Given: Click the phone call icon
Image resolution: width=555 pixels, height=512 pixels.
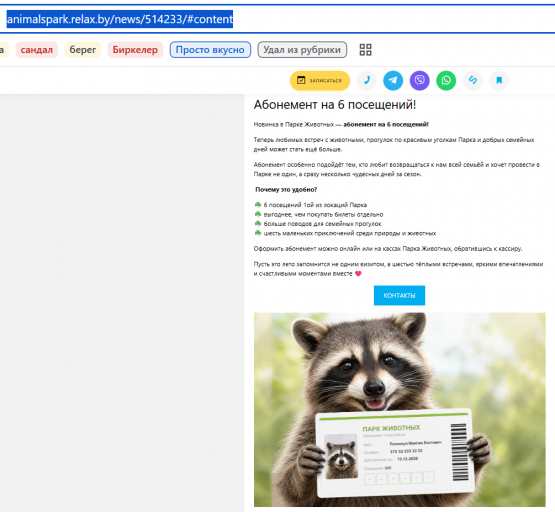Looking at the screenshot, I should pos(367,81).
